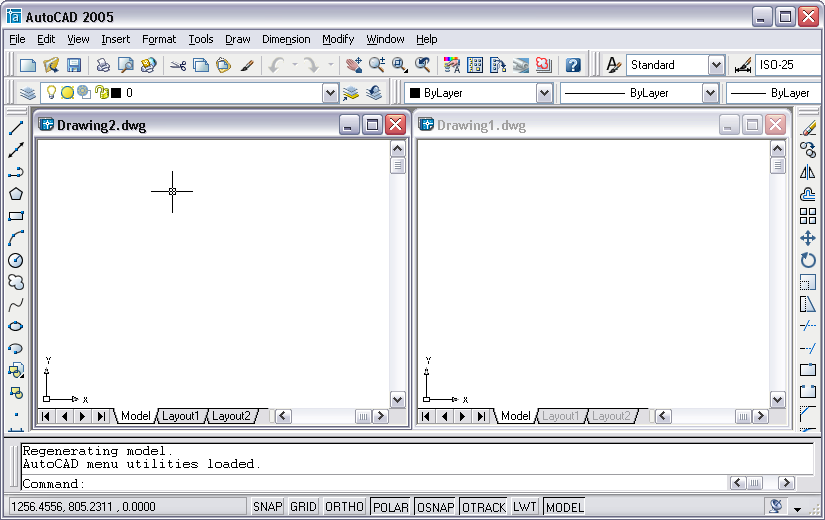Open the undo history dropdown arrow
This screenshot has height=520, width=825.
[295, 65]
